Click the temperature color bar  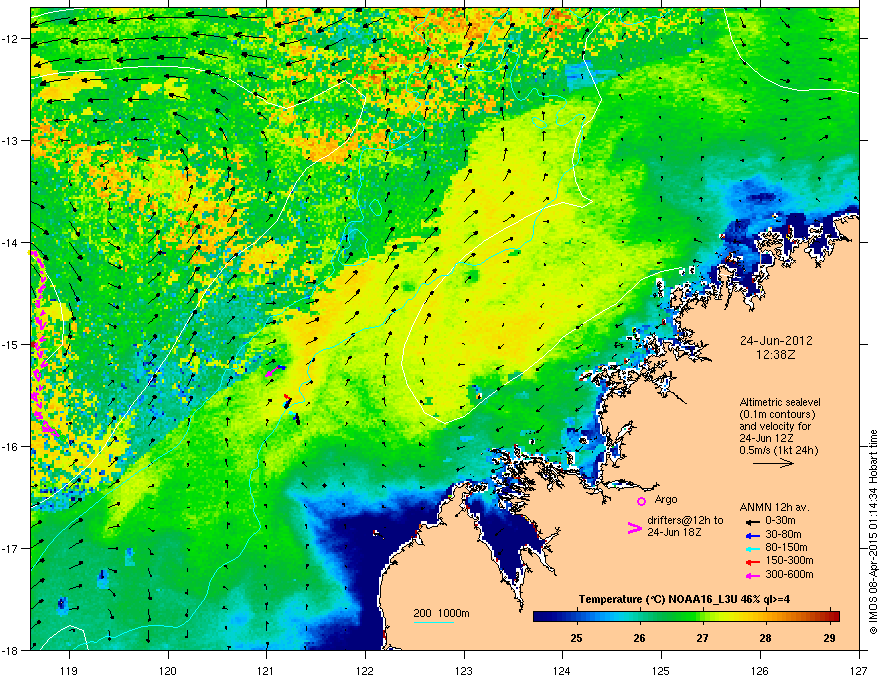[686, 617]
